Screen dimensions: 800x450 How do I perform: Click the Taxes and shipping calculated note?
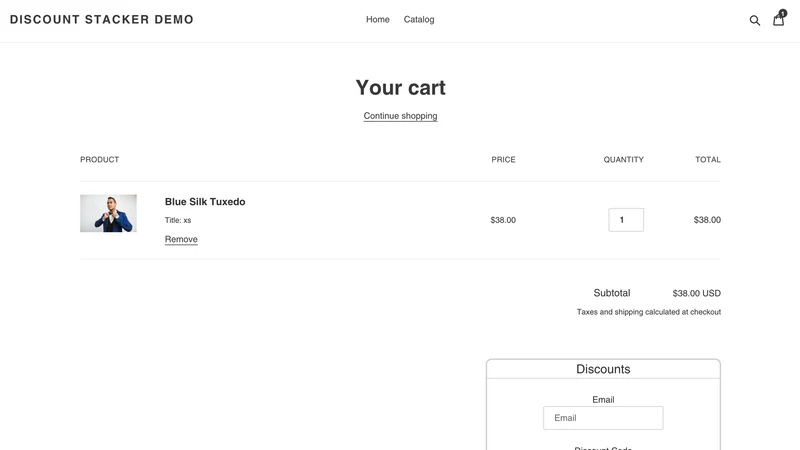click(648, 312)
